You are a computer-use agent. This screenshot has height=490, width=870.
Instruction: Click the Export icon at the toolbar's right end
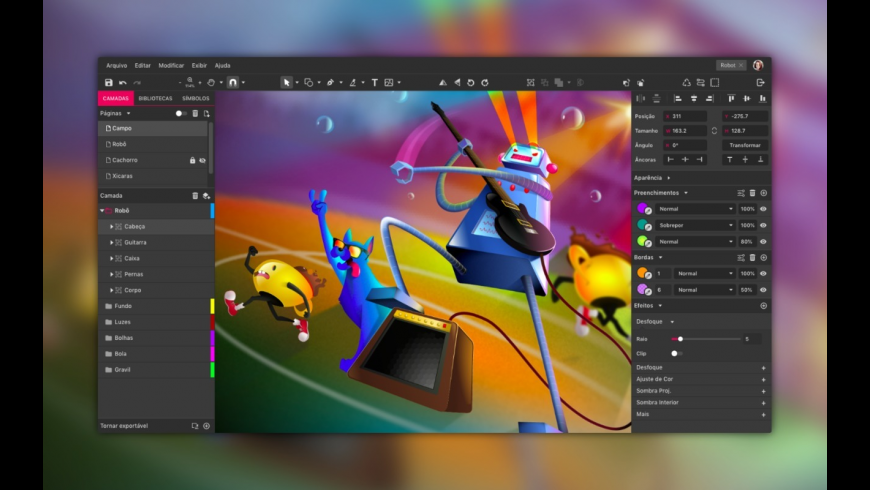coord(761,83)
